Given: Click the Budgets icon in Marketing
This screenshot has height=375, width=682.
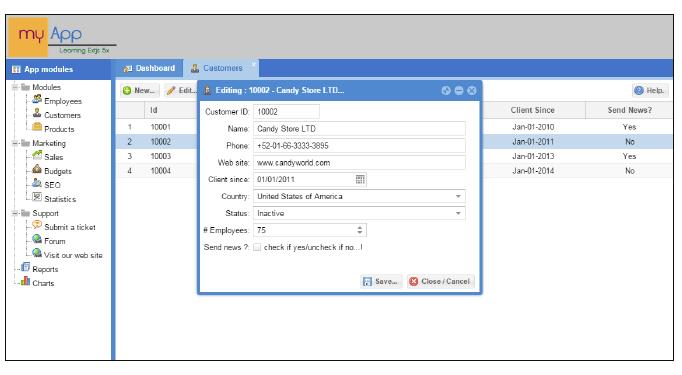Looking at the screenshot, I should (37, 170).
